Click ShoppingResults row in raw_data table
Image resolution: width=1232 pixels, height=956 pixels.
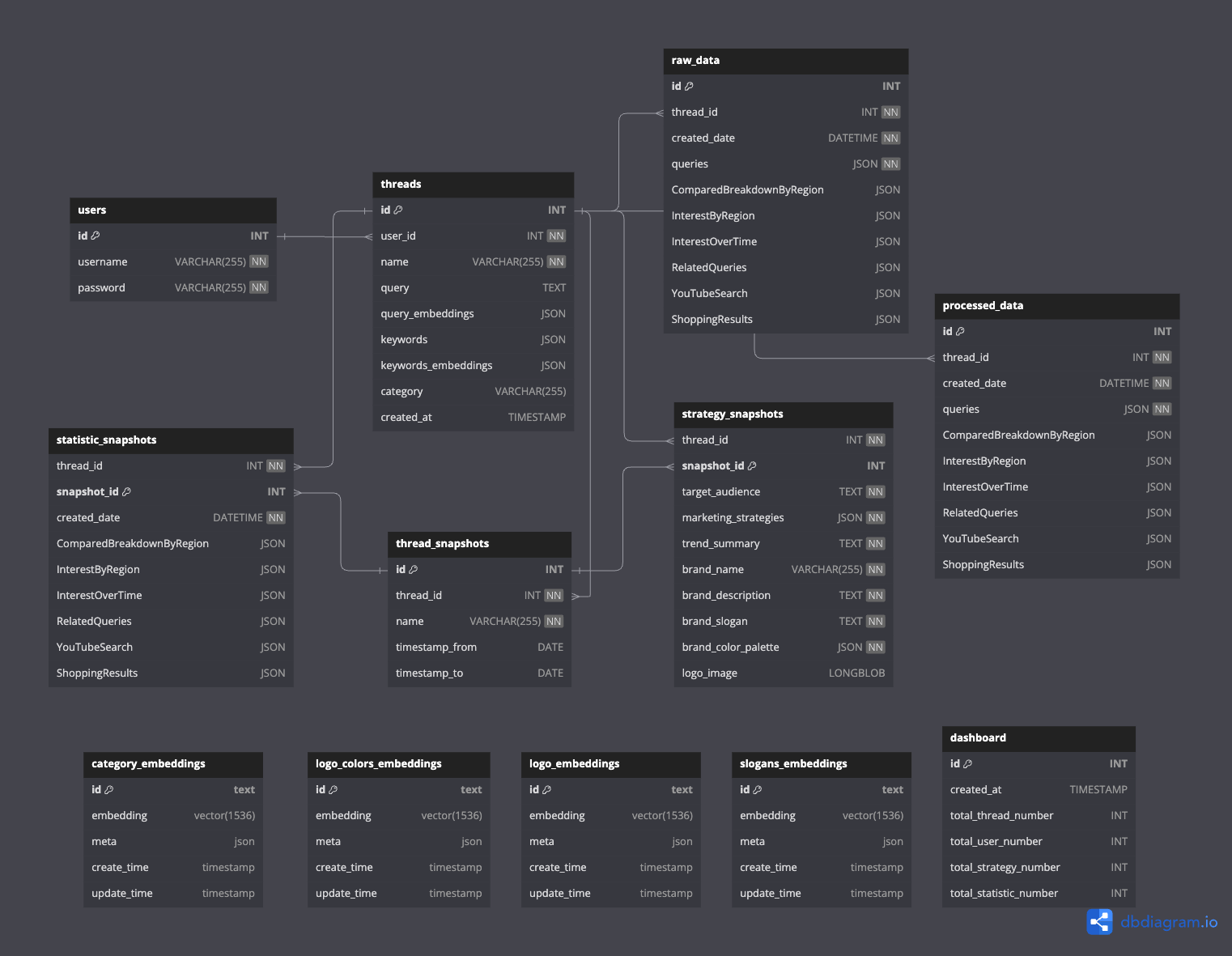coord(786,320)
